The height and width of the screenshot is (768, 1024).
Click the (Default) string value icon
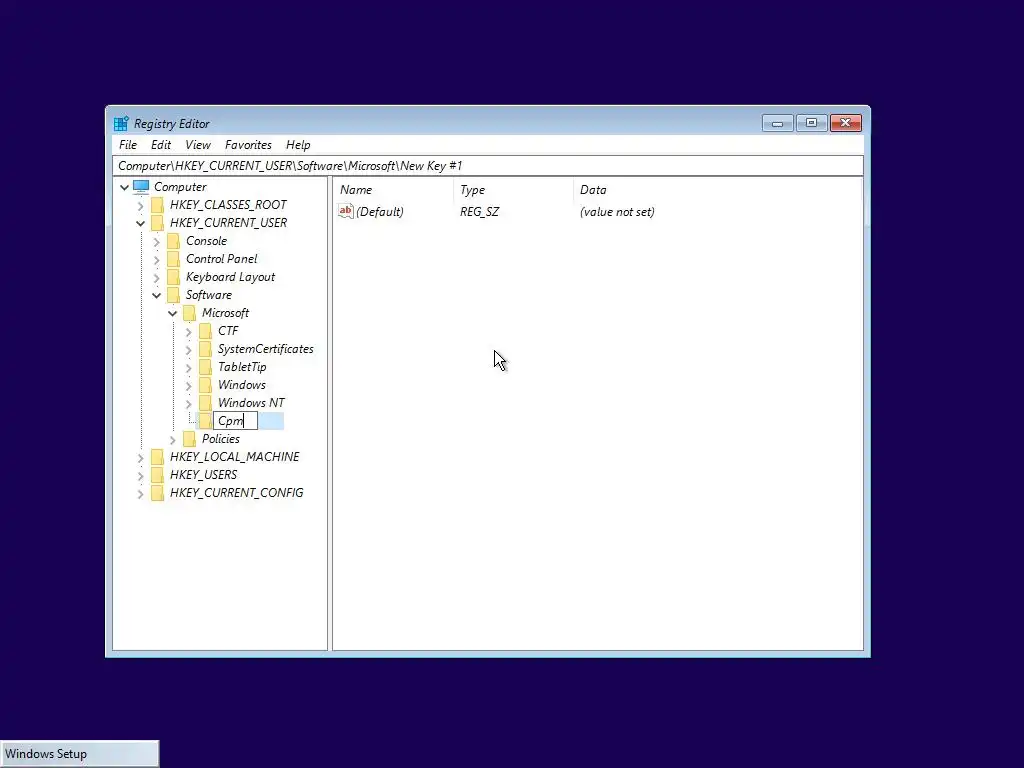(345, 211)
